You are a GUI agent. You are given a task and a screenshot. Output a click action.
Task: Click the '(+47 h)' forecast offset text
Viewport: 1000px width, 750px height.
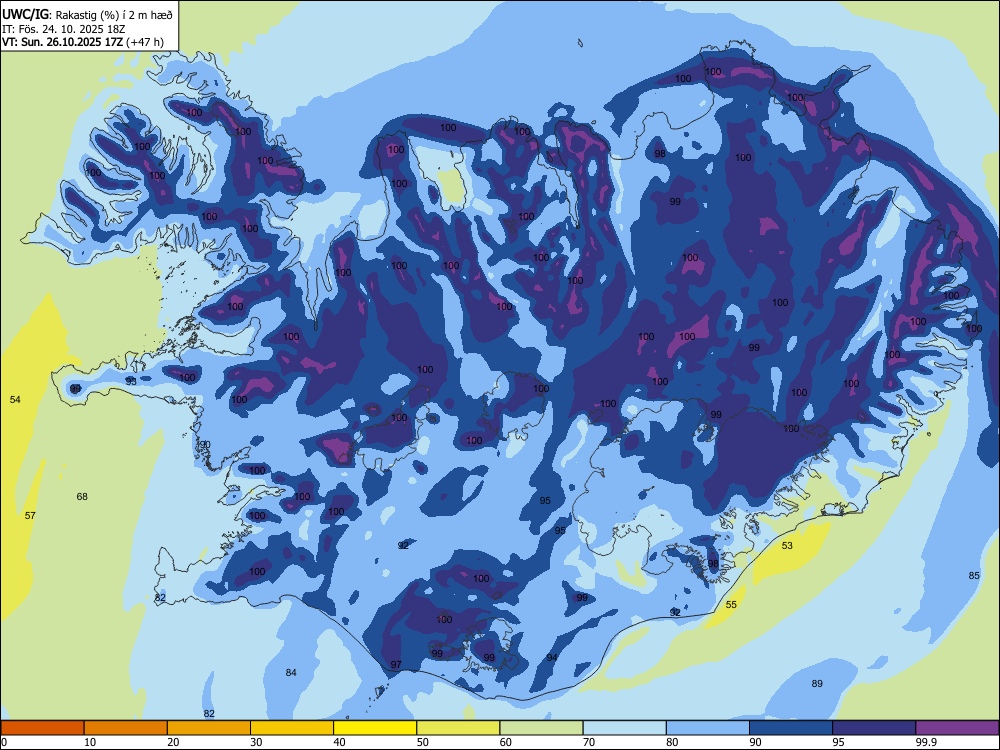[145, 42]
